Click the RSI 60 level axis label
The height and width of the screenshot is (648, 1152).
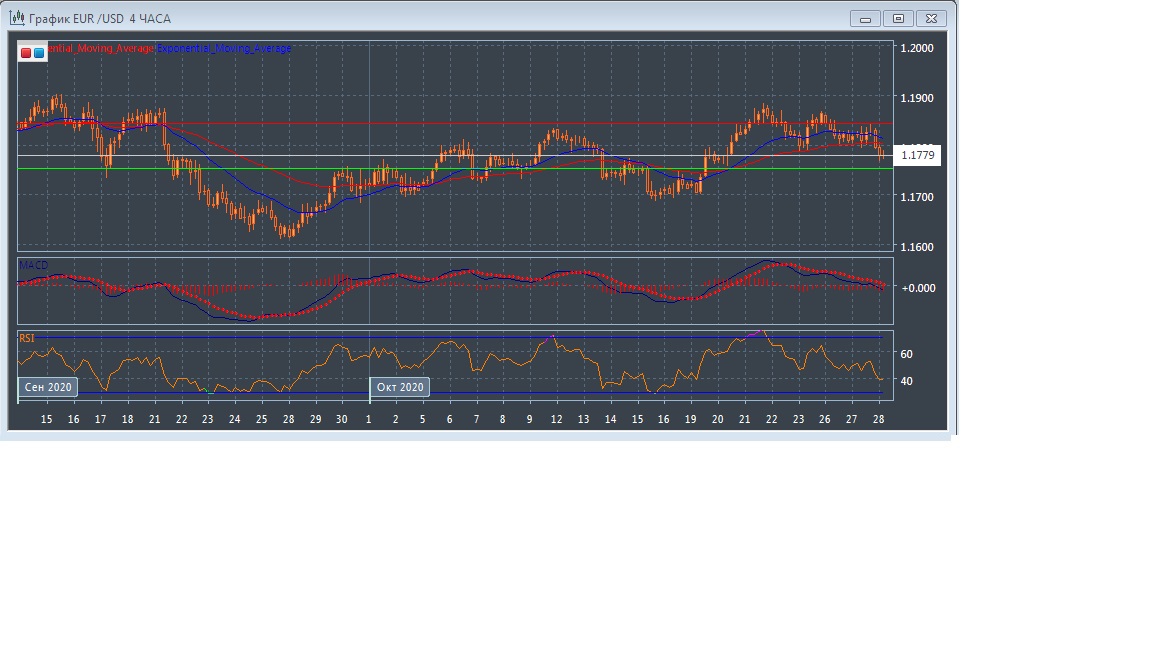pyautogui.click(x=906, y=354)
